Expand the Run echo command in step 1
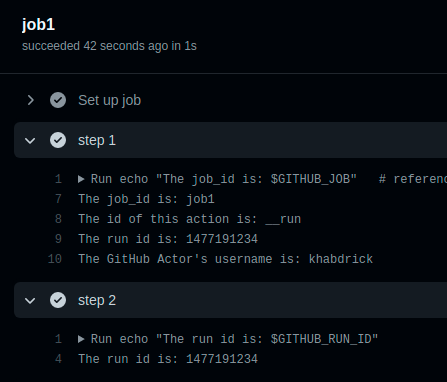Viewport: 447px width, 382px height. tap(81, 179)
